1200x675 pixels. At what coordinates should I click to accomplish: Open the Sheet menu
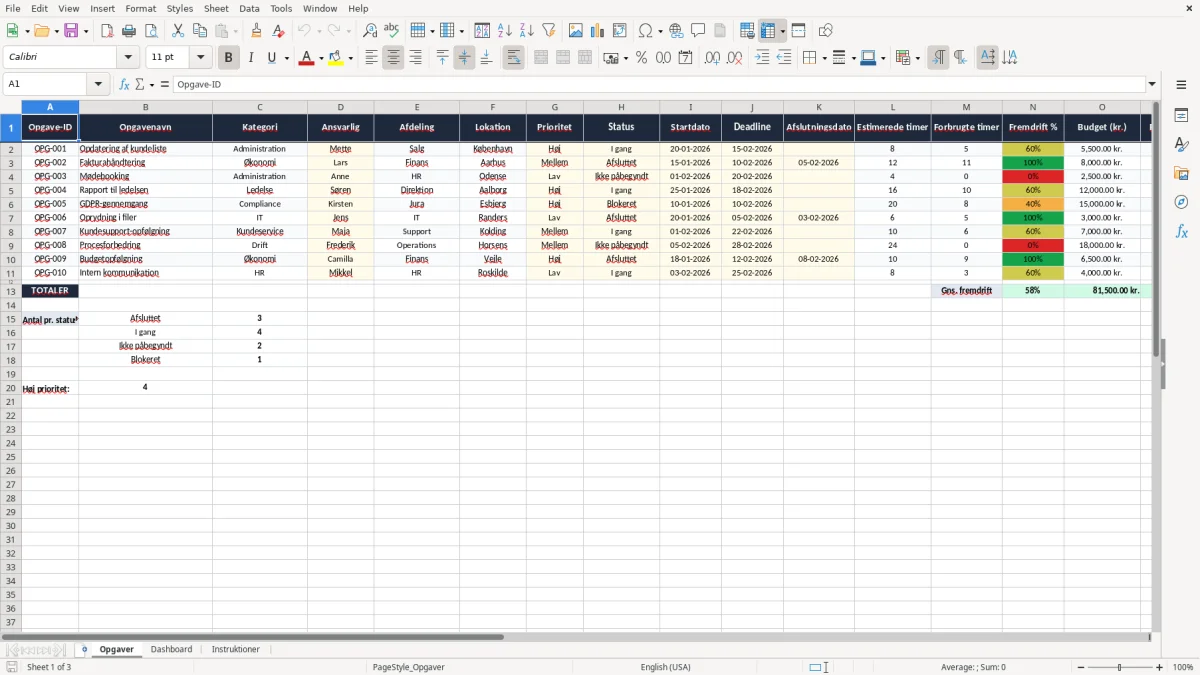(216, 8)
